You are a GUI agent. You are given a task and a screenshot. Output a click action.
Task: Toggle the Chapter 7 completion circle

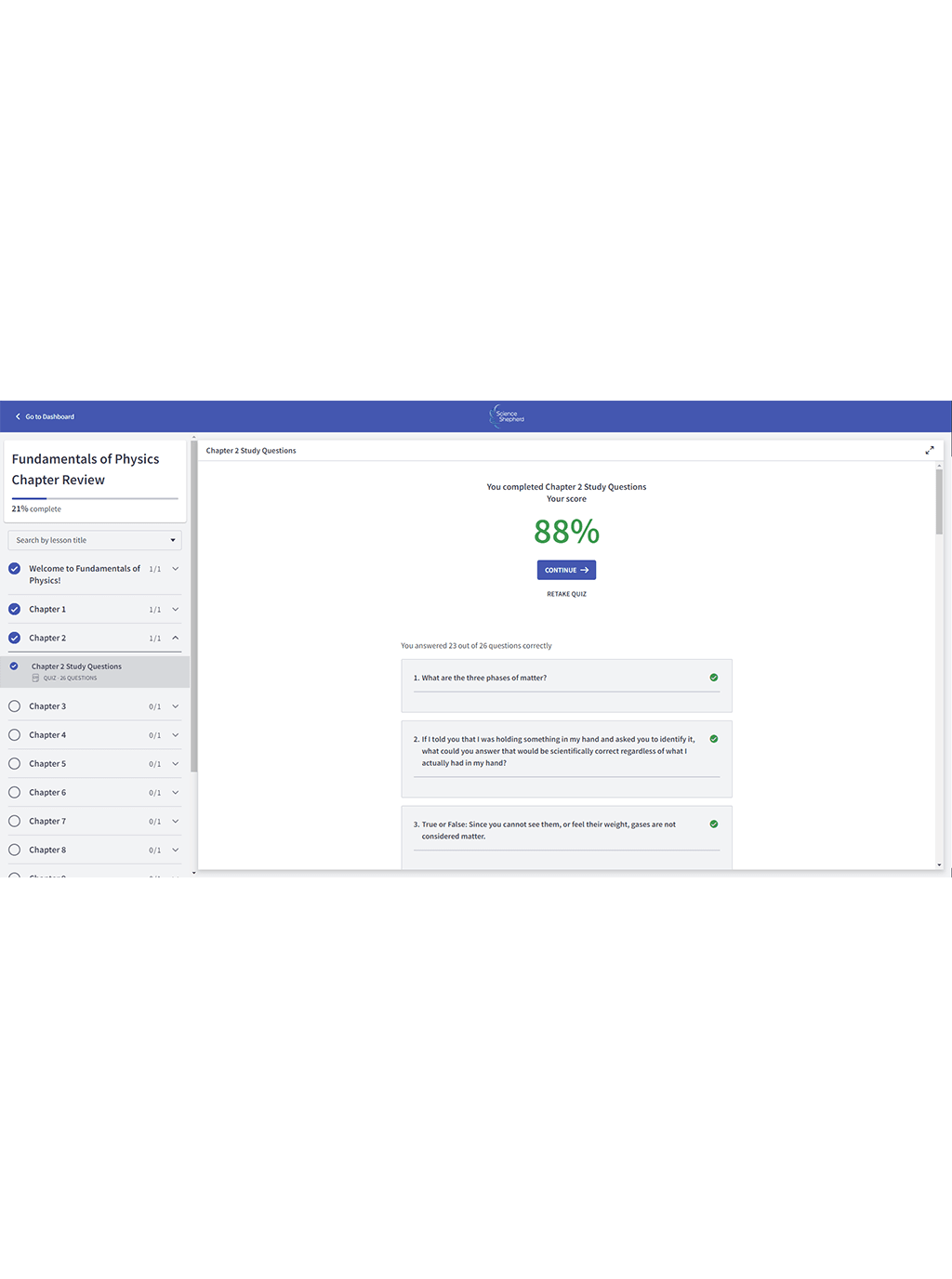click(x=14, y=822)
